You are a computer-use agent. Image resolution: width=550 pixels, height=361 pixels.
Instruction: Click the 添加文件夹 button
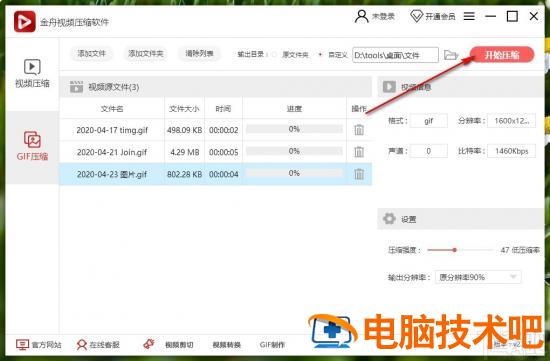[146, 54]
